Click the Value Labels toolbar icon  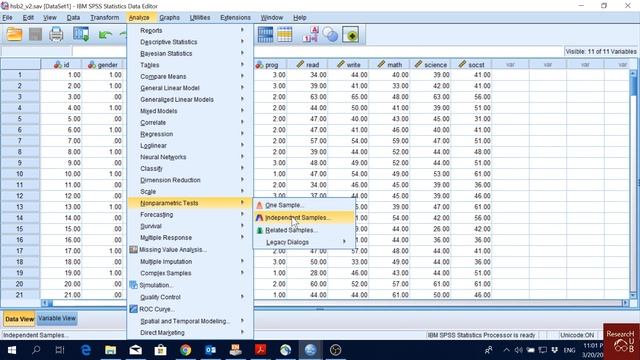(311, 35)
